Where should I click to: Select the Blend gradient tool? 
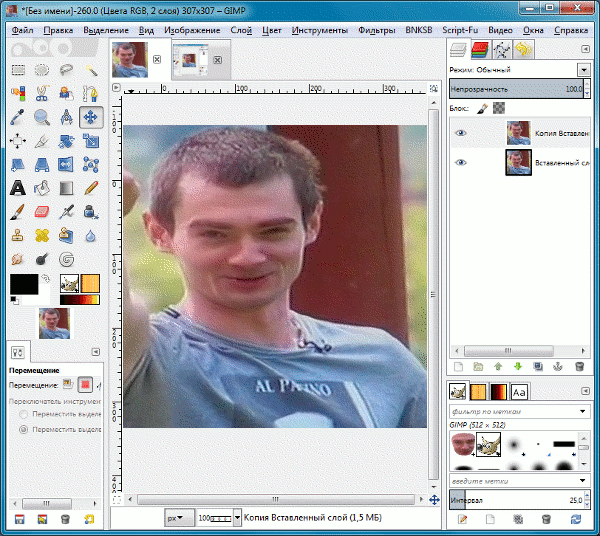[x=66, y=188]
